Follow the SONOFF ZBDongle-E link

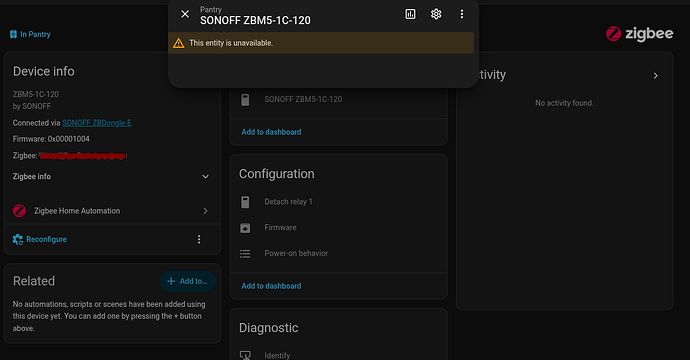(96, 123)
